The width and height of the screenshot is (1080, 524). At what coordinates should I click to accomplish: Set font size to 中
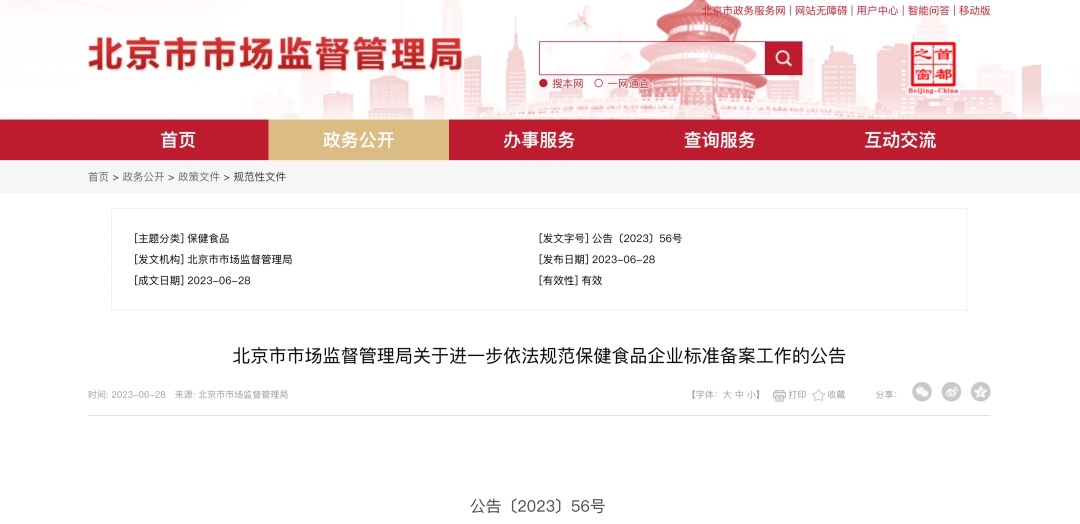click(739, 395)
